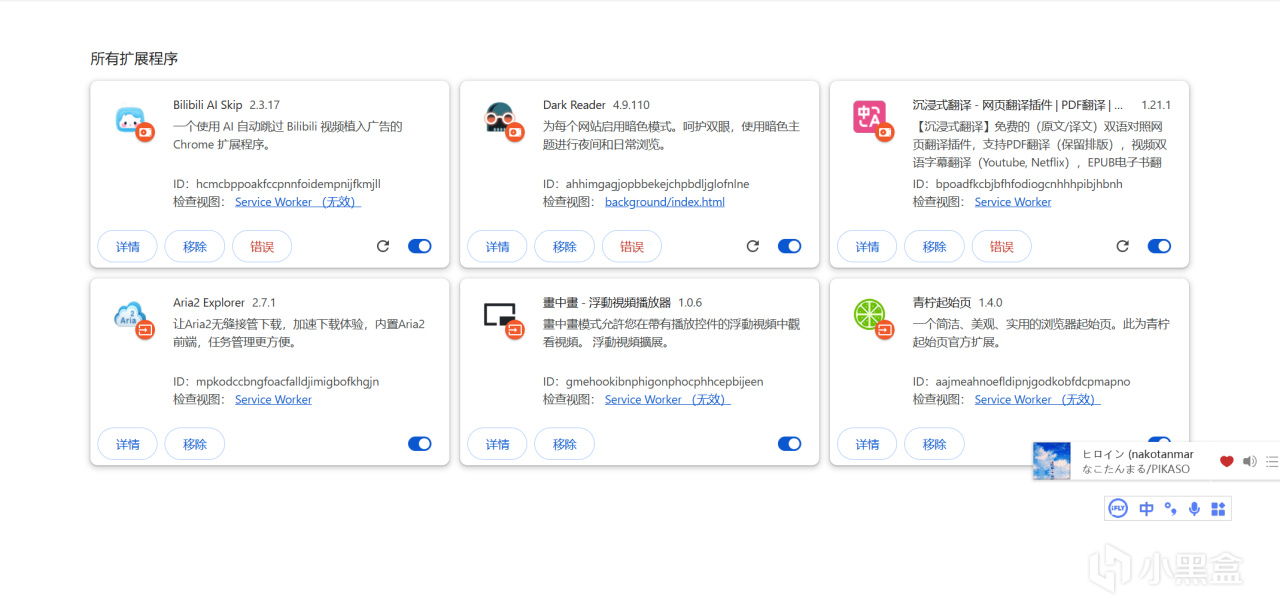View errors (错误) for 沉浸式翻译
1280x609 pixels.
1002,246
